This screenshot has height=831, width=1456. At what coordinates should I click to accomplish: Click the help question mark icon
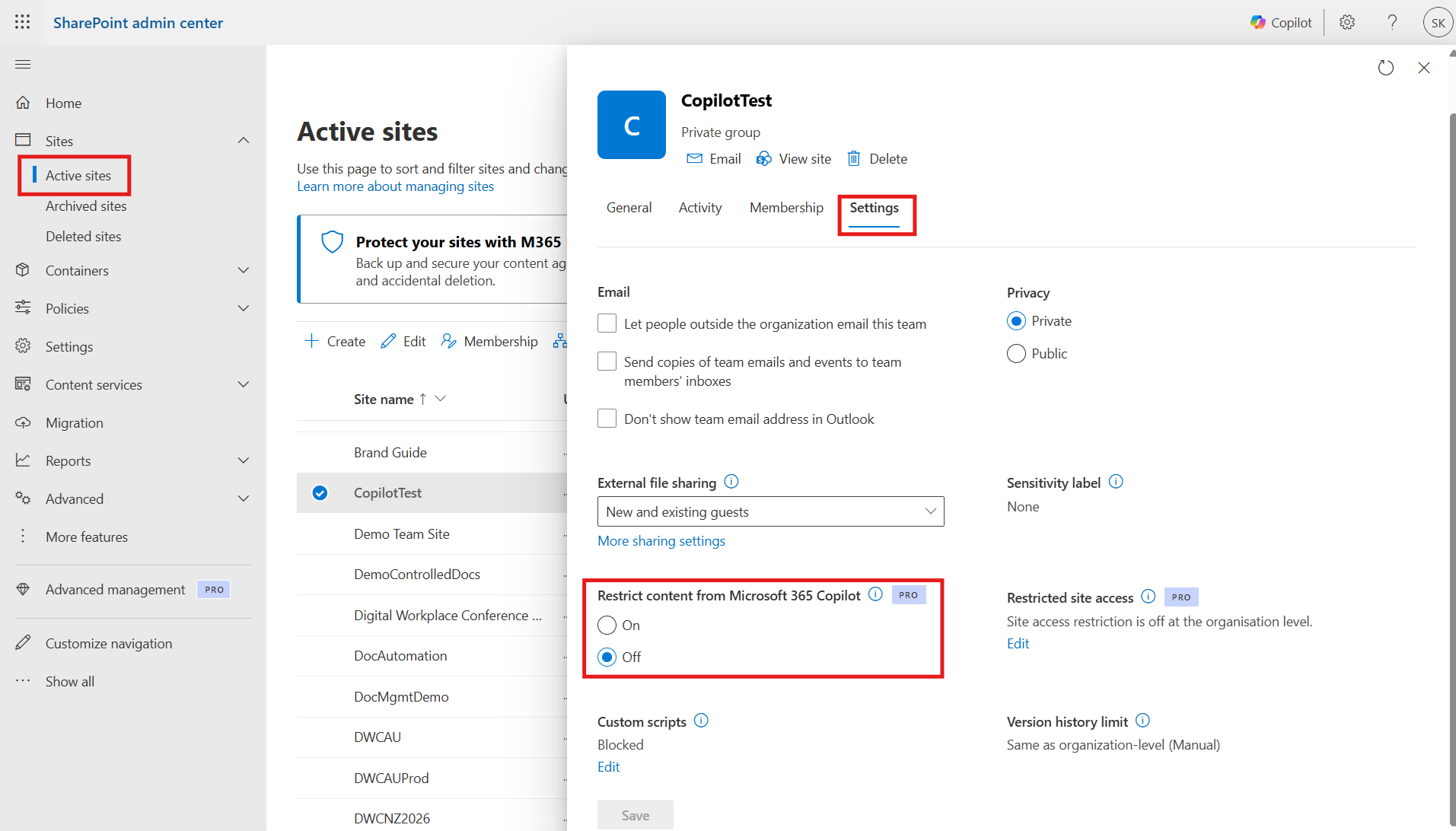pos(1392,23)
